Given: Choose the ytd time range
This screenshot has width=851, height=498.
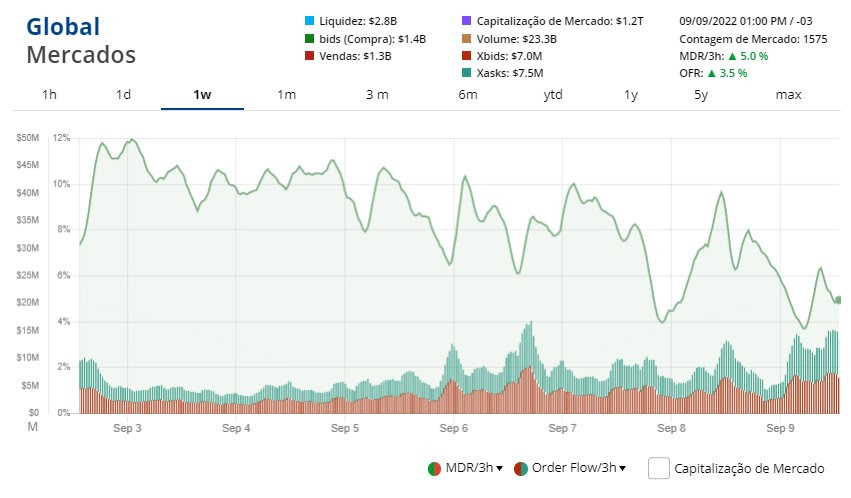Looking at the screenshot, I should pyautogui.click(x=553, y=95).
